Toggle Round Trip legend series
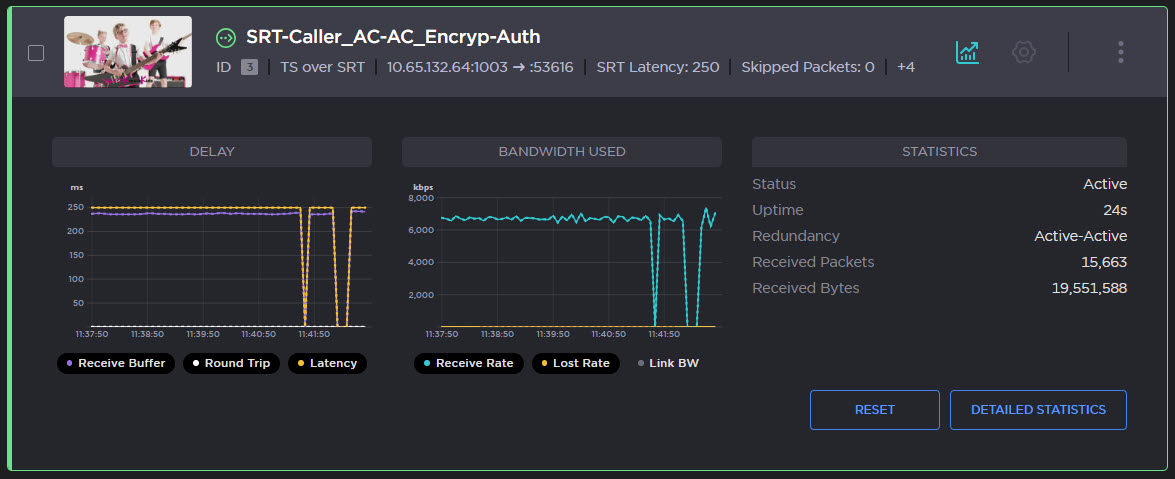Screen dimensions: 1175x479 coord(230,363)
